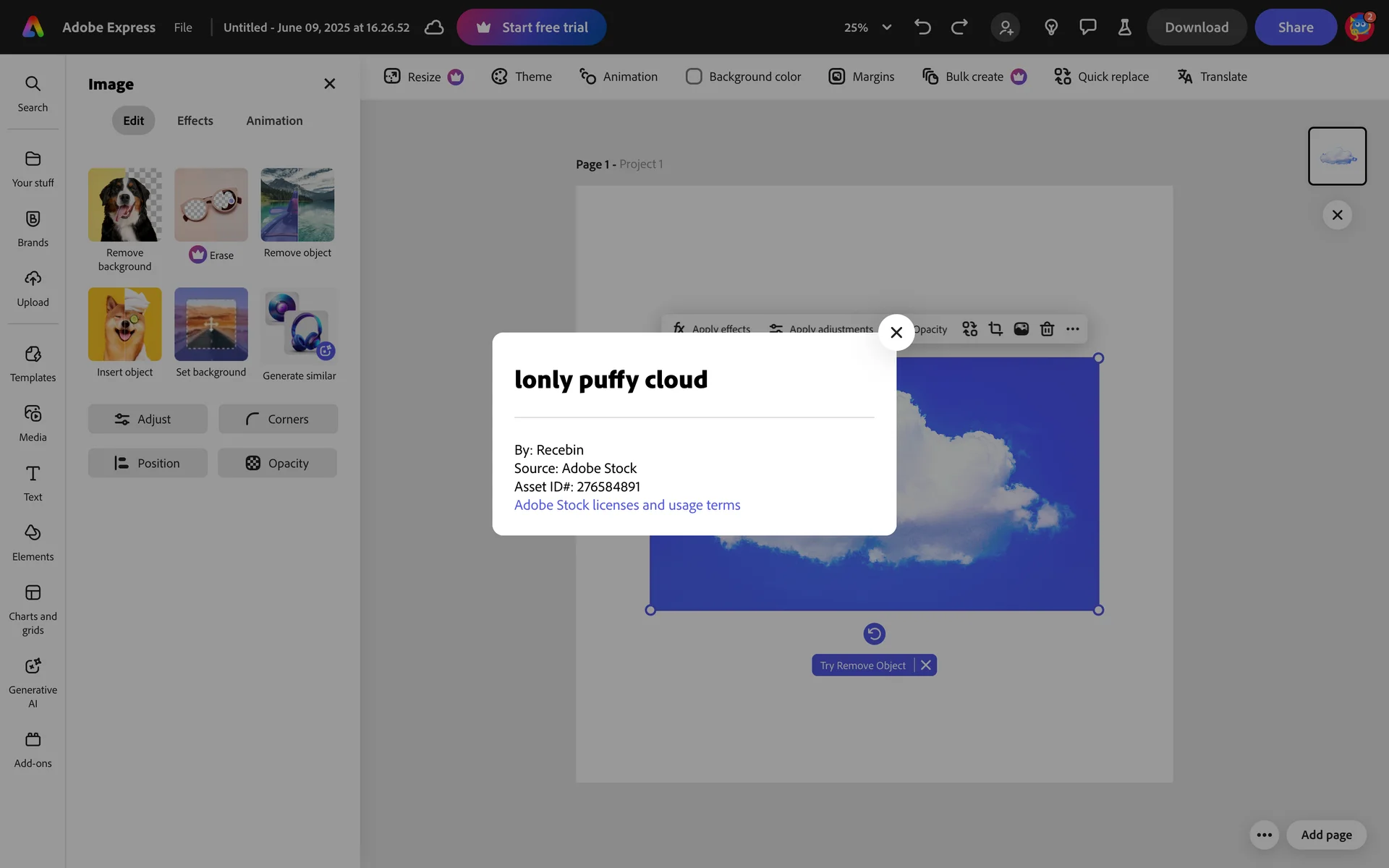Click the crop icon in image toolbar
The height and width of the screenshot is (868, 1389).
click(995, 329)
